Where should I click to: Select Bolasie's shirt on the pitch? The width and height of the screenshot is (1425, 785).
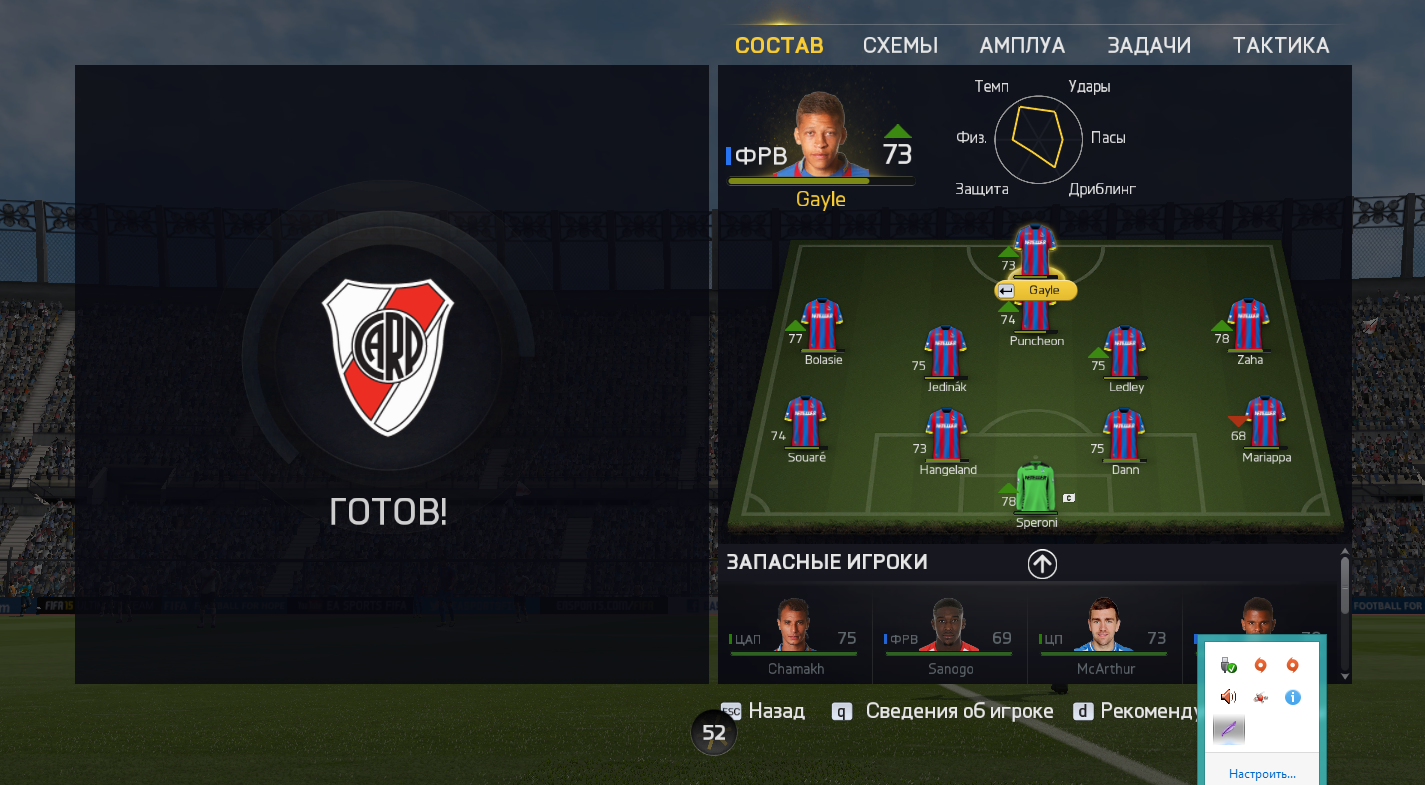pyautogui.click(x=822, y=324)
